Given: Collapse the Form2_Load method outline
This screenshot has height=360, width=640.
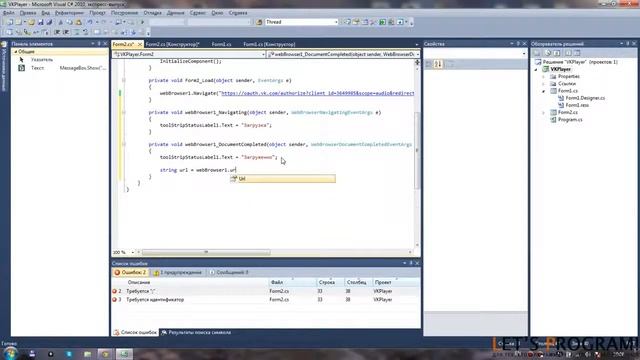Looking at the screenshot, I should pyautogui.click(x=124, y=80).
